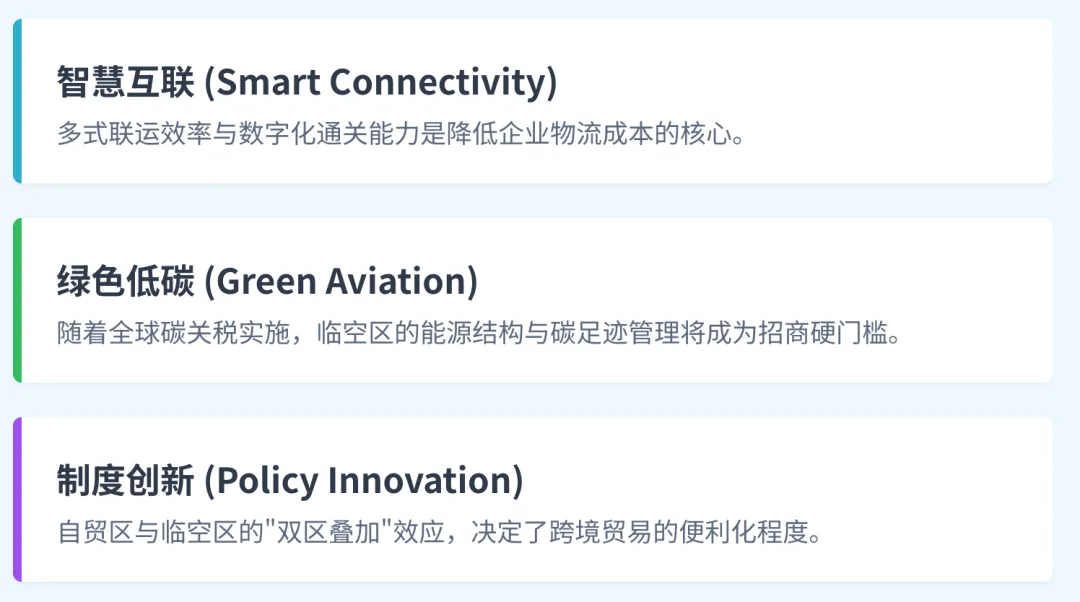Viewport: 1080px width, 602px height.
Task: Click the Chinese title 制度创新
Action: 125,481
